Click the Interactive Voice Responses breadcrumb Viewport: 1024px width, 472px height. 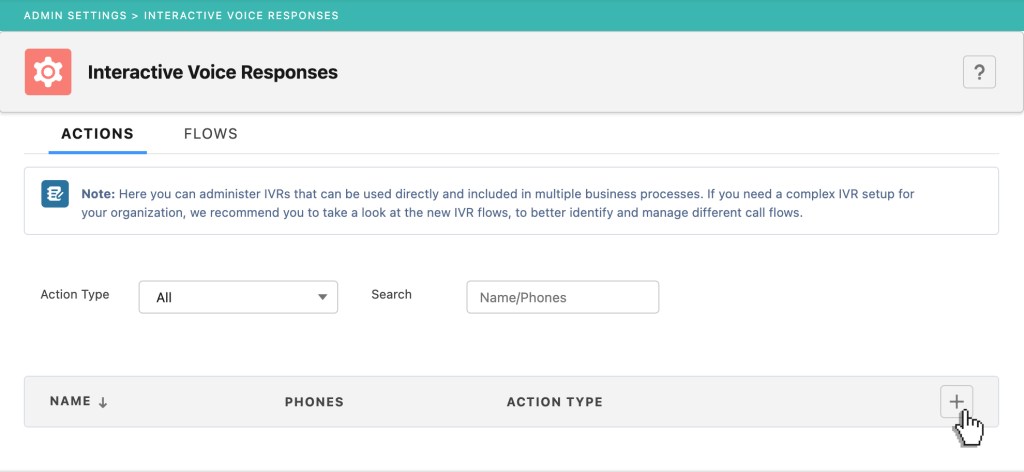click(x=244, y=15)
